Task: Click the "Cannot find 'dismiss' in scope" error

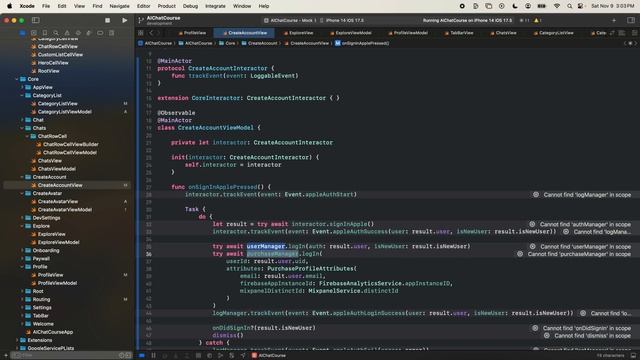Action: click(x=587, y=336)
